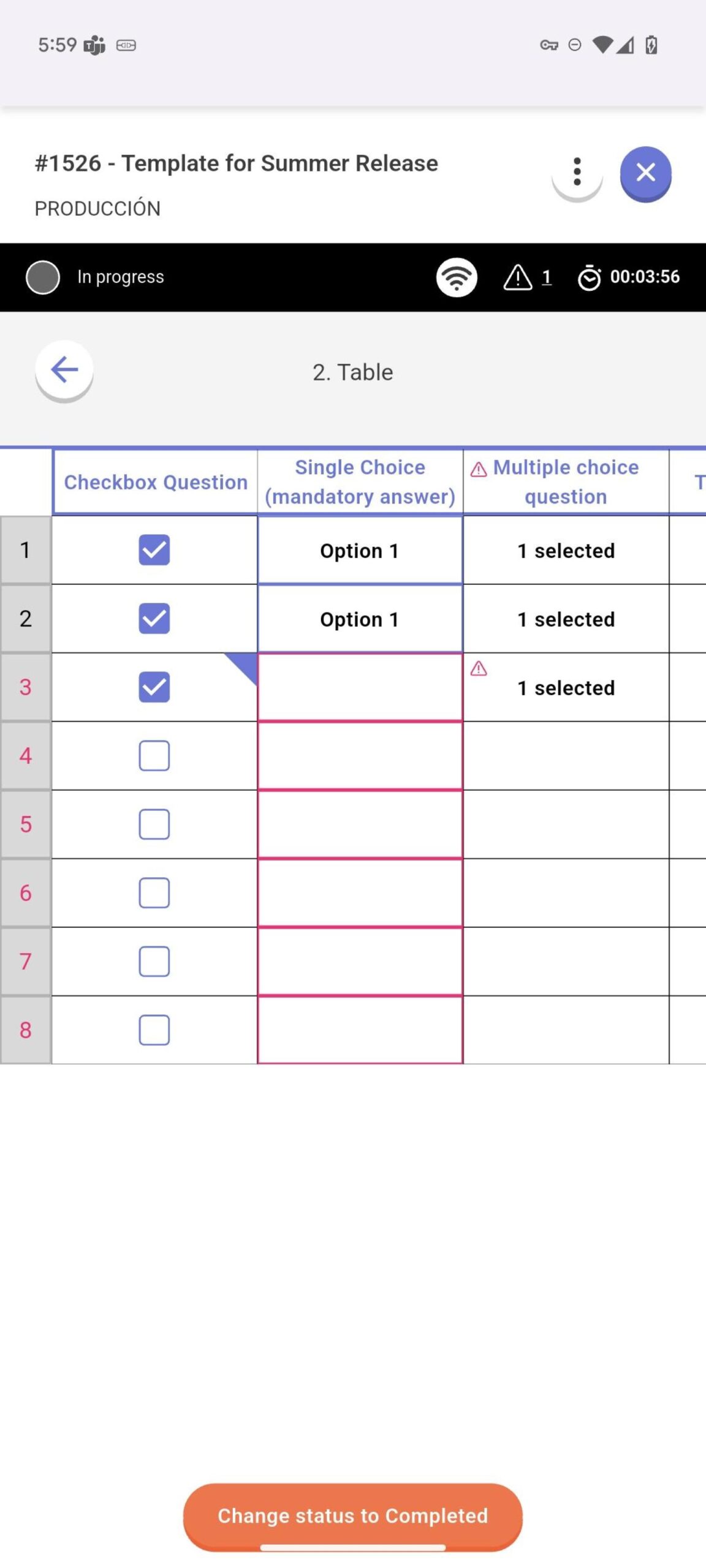Tap the Wi-Fi connectivity status icon
The height and width of the screenshot is (1568, 706).
(457, 277)
